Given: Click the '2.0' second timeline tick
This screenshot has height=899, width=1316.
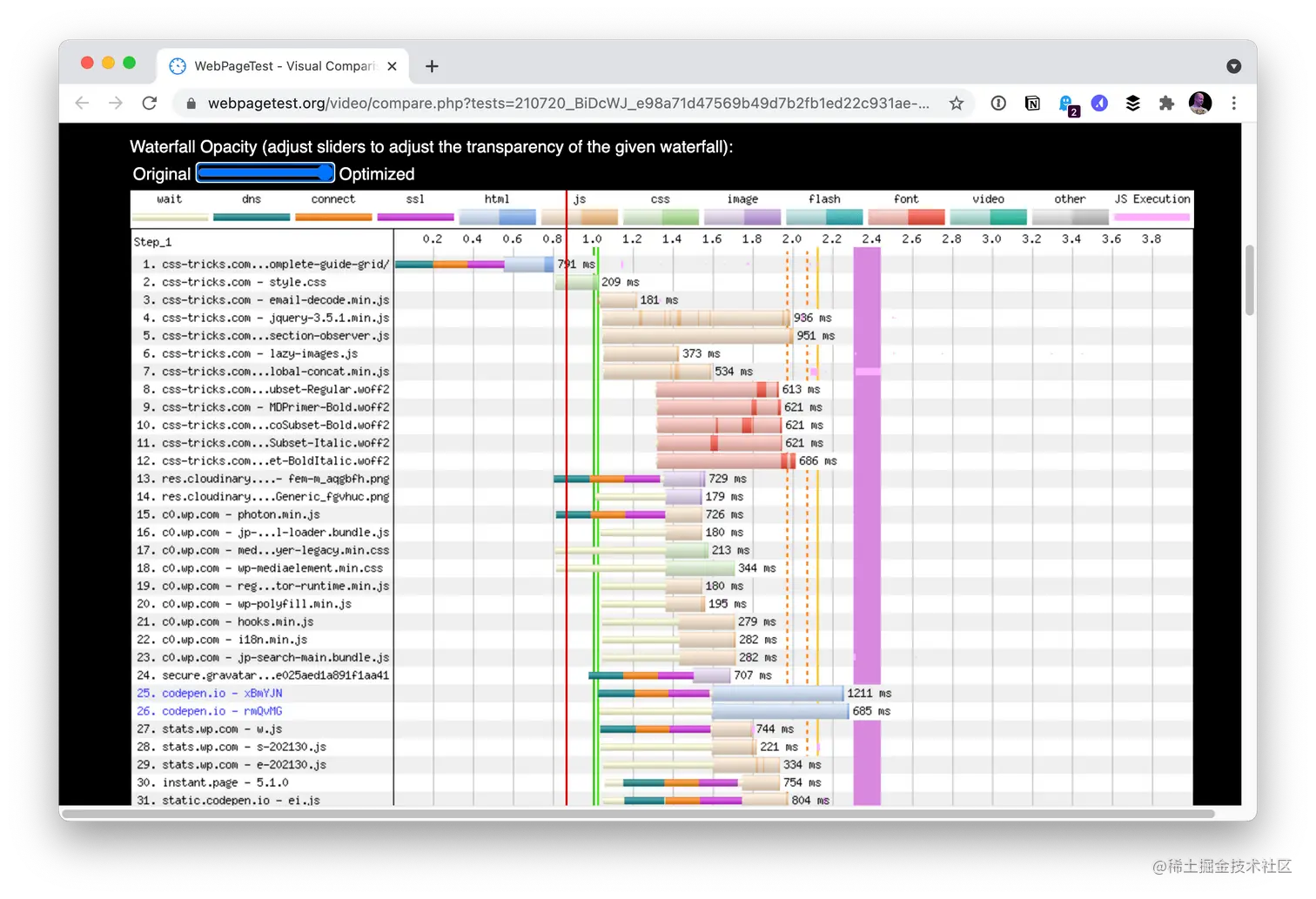Looking at the screenshot, I should (791, 238).
